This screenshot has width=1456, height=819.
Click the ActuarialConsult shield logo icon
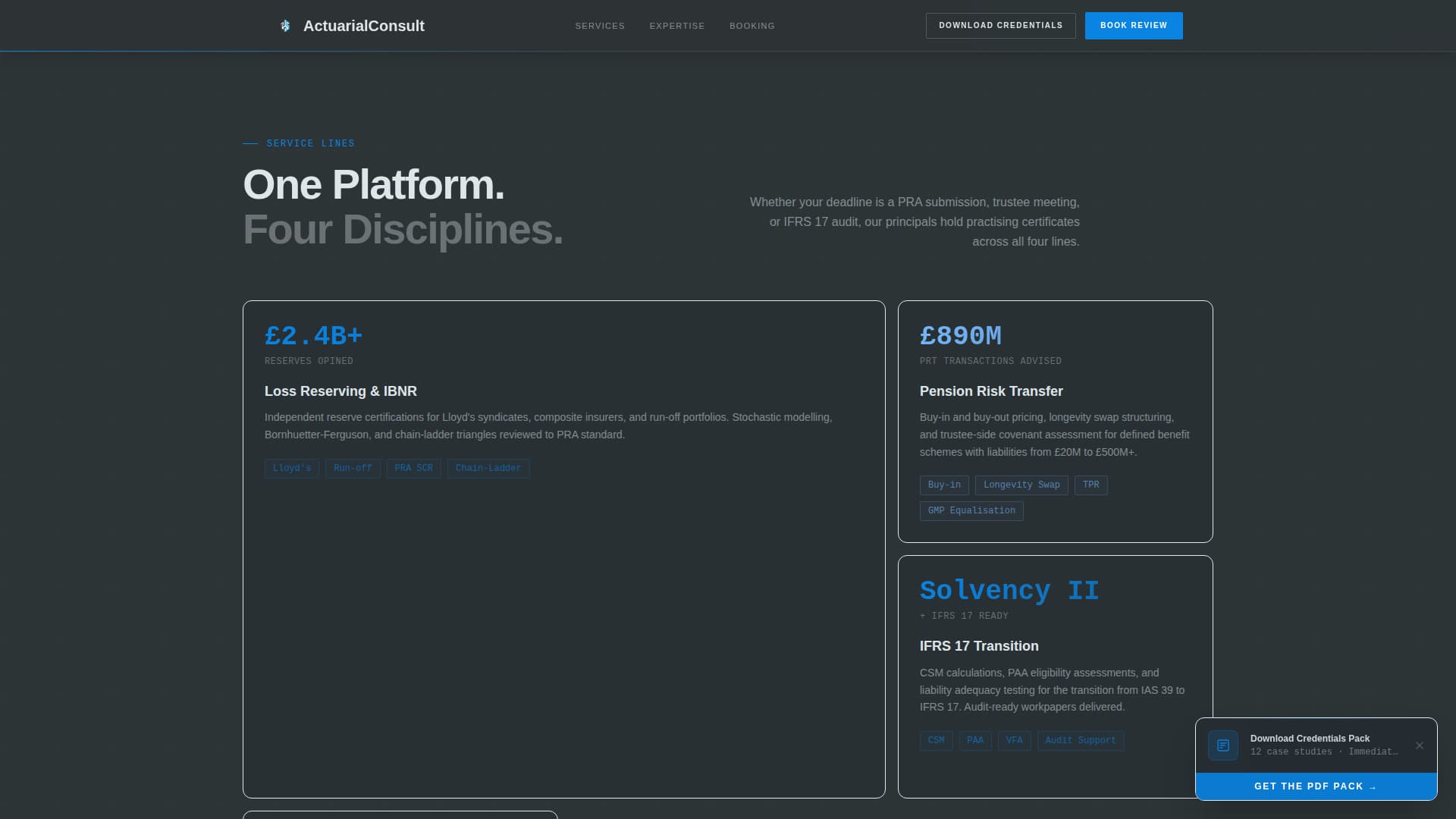[285, 25]
